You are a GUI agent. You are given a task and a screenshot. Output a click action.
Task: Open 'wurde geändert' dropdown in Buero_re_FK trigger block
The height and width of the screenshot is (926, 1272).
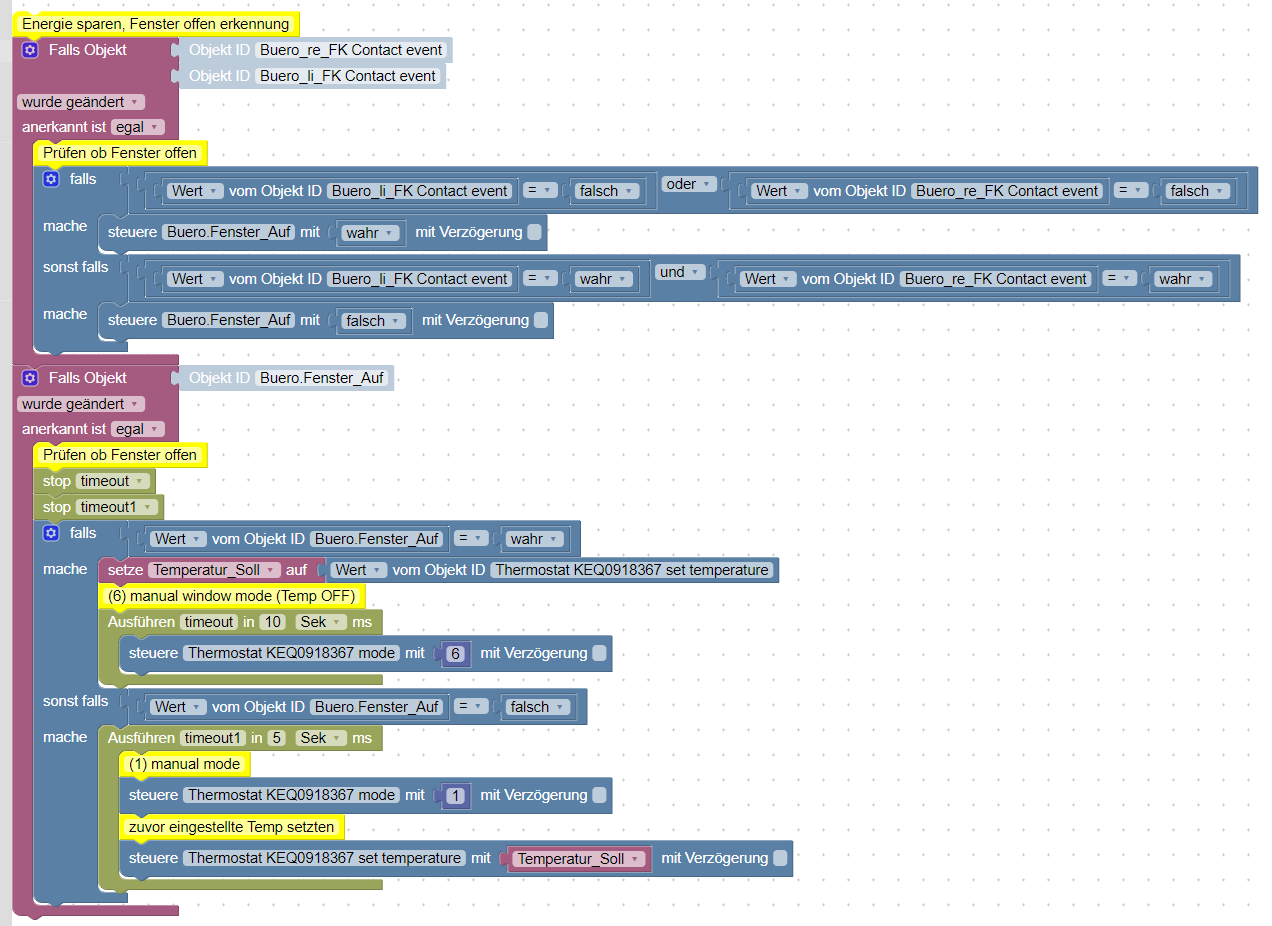[81, 102]
